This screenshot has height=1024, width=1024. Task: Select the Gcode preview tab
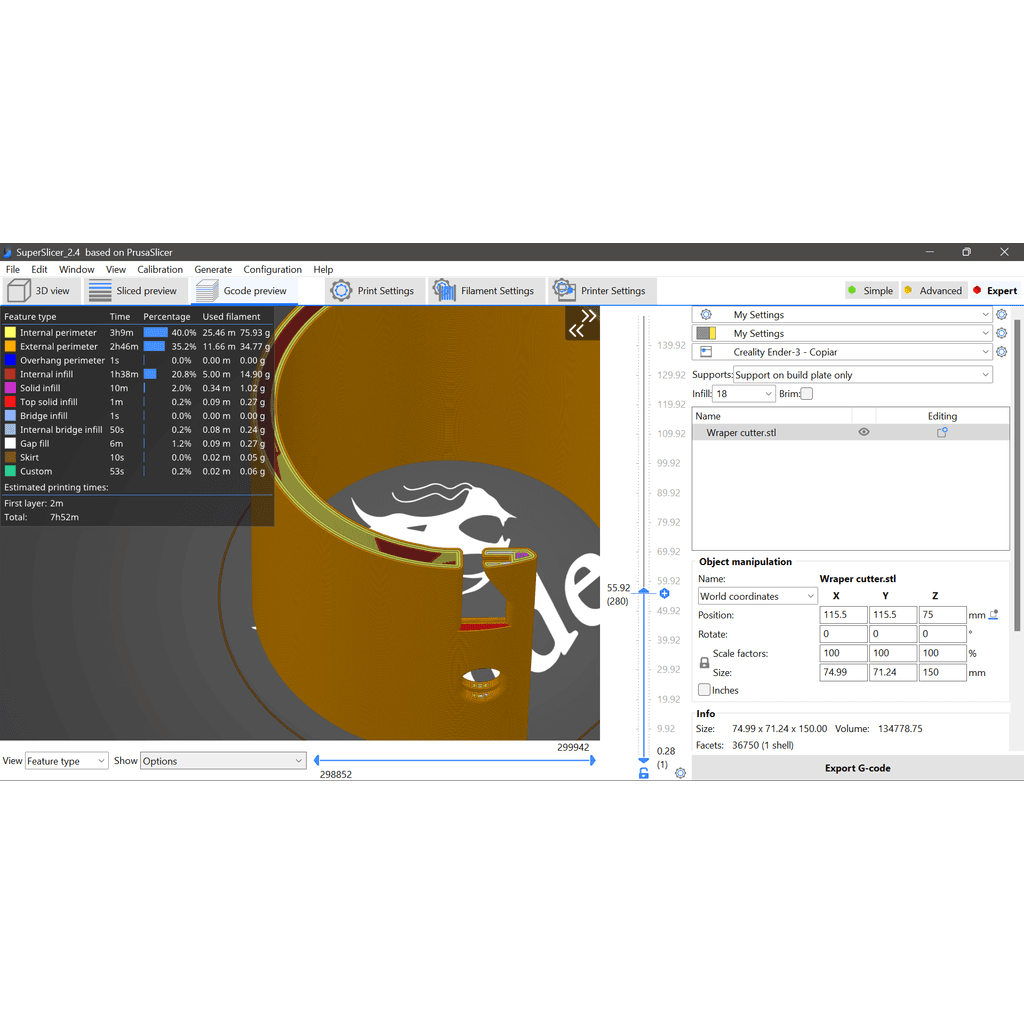244,291
